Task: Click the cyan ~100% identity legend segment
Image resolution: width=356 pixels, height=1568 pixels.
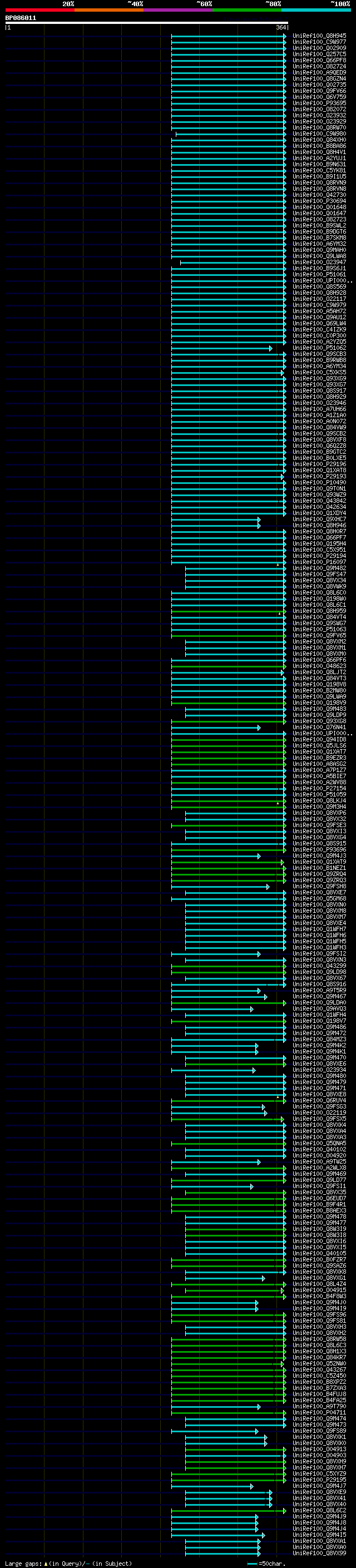Action: click(316, 10)
